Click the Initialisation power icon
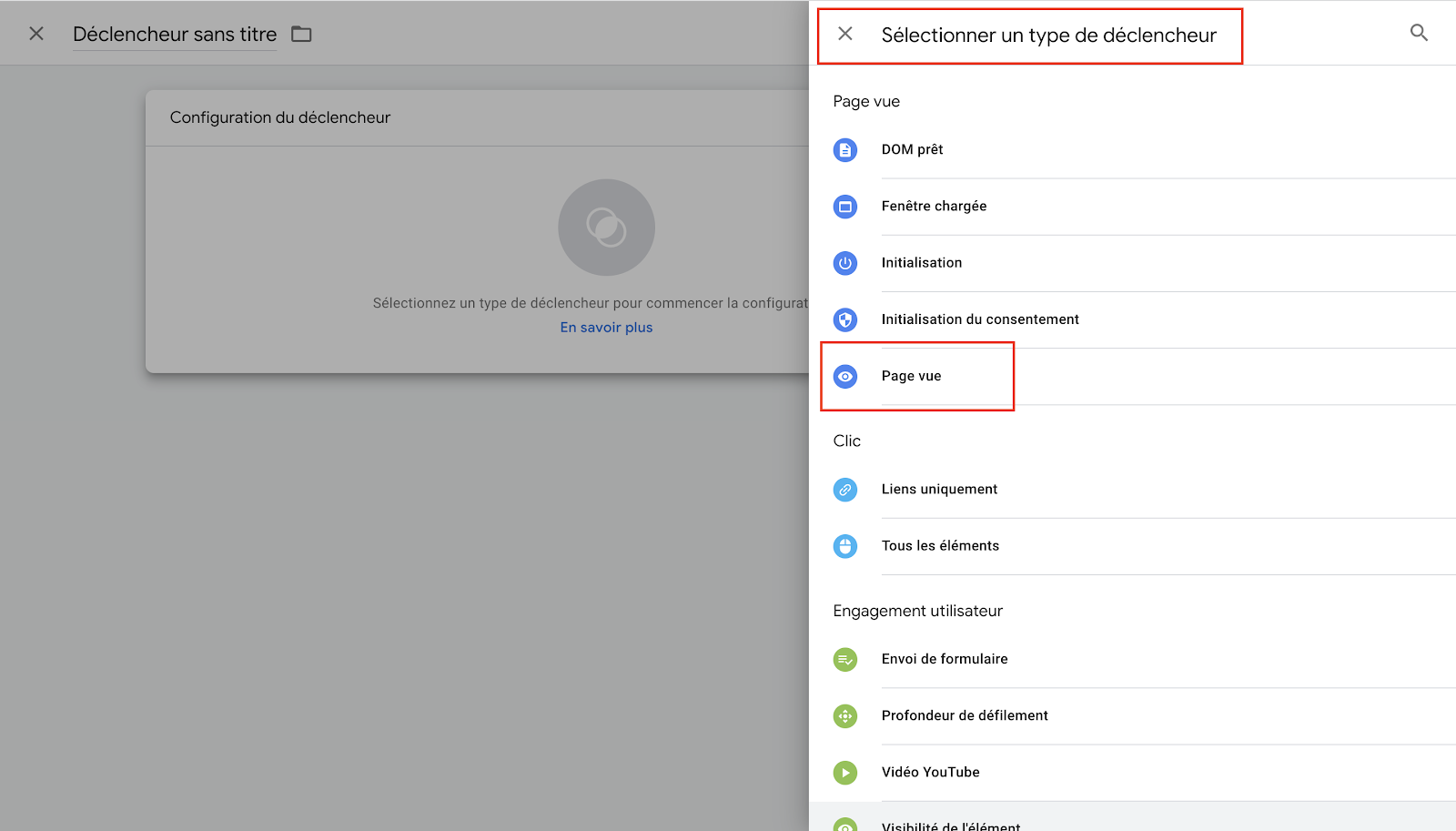This screenshot has width=1456, height=831. (845, 263)
